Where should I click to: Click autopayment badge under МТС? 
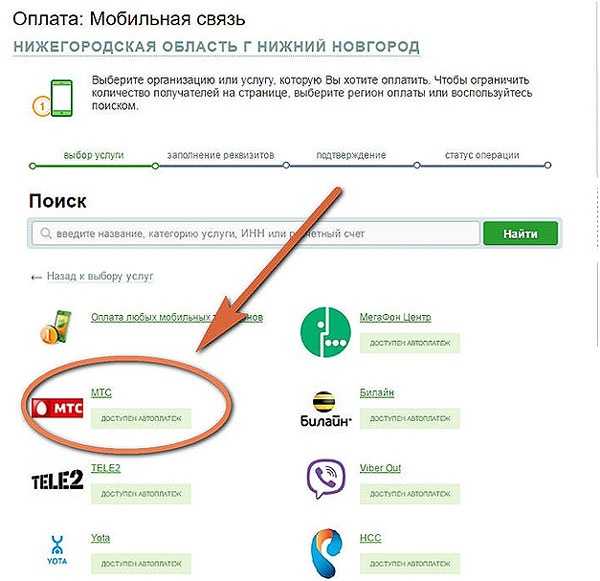(141, 418)
